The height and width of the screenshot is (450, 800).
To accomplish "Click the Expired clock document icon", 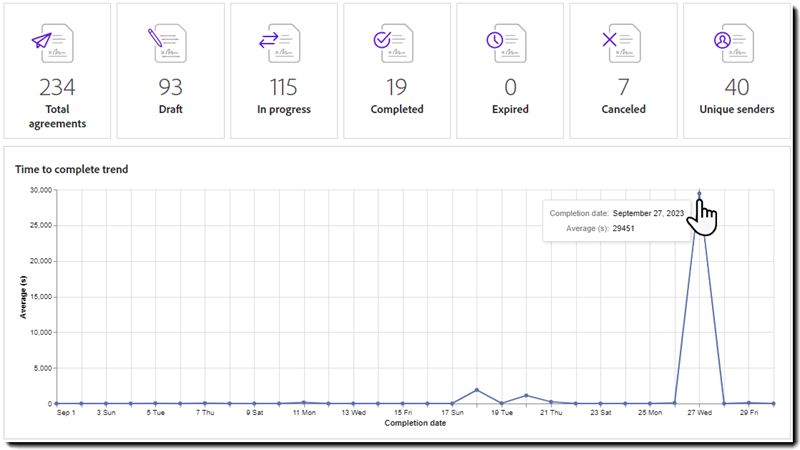I will (x=506, y=44).
